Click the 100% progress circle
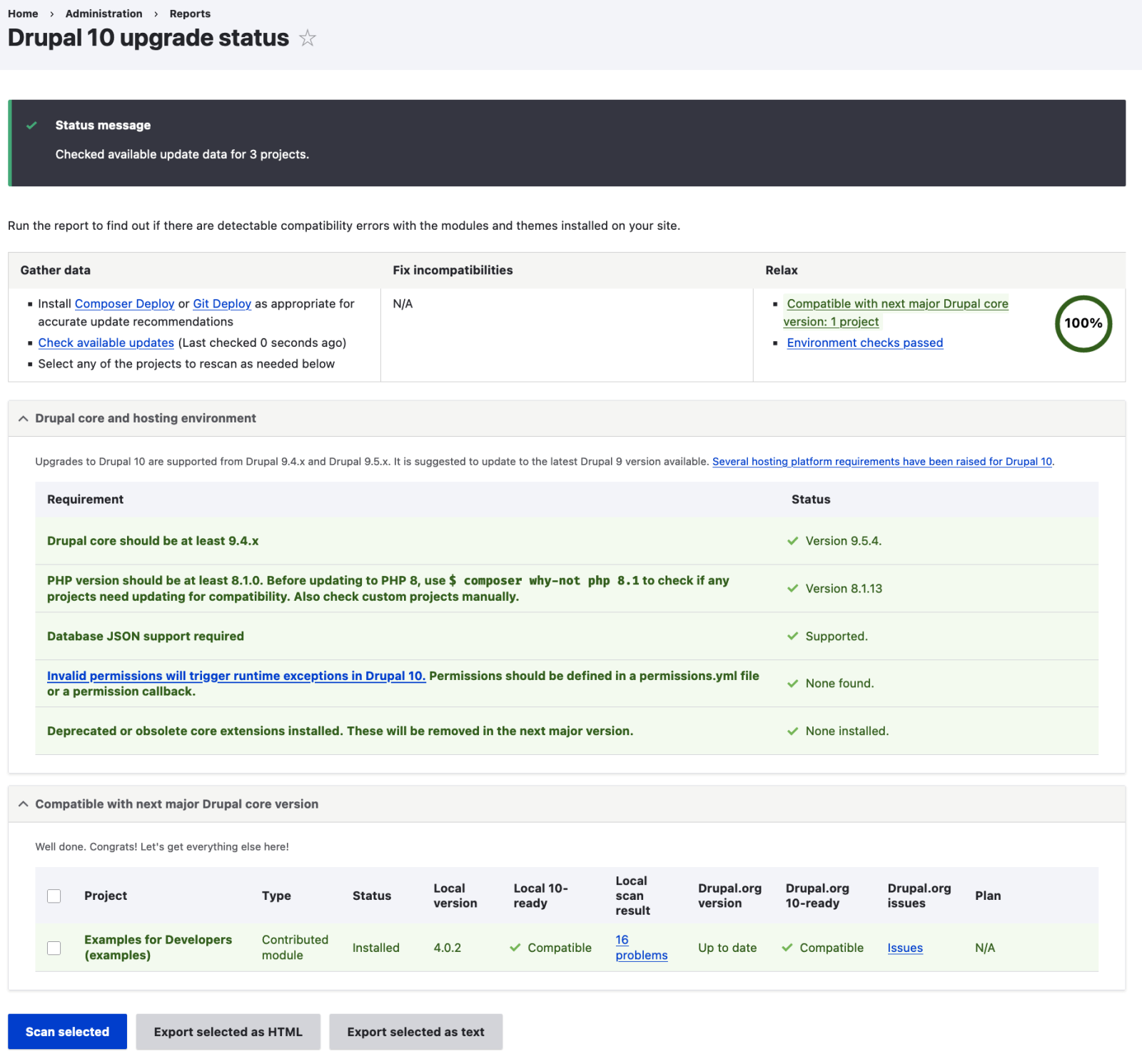Viewport: 1142px width, 1064px height. 1083,324
